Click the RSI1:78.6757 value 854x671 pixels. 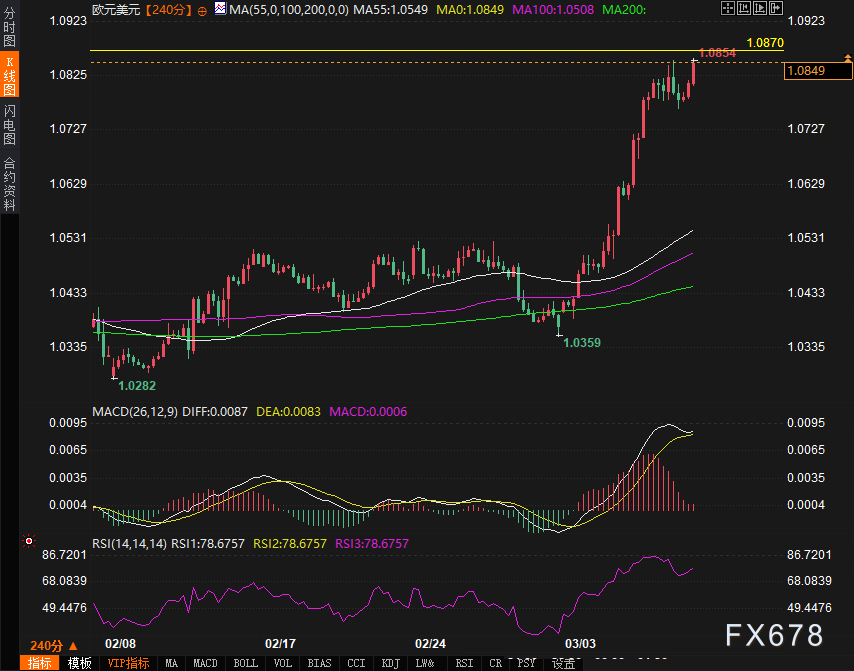[208, 544]
